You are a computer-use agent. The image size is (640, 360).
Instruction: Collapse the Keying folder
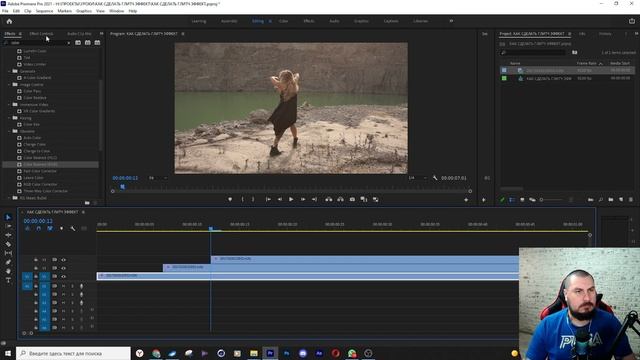(x=9, y=118)
